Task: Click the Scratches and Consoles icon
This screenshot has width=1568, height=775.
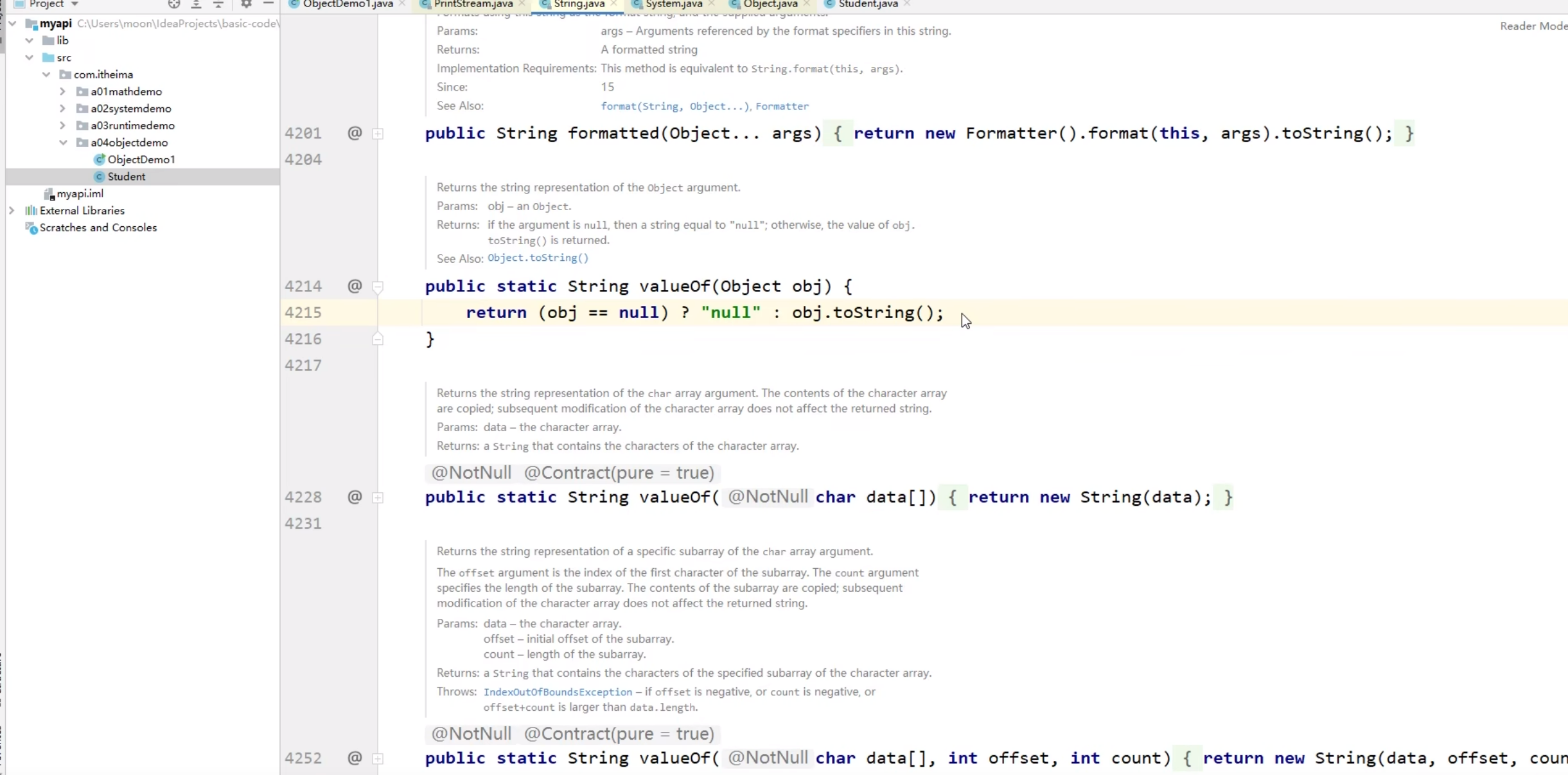Action: pos(31,227)
